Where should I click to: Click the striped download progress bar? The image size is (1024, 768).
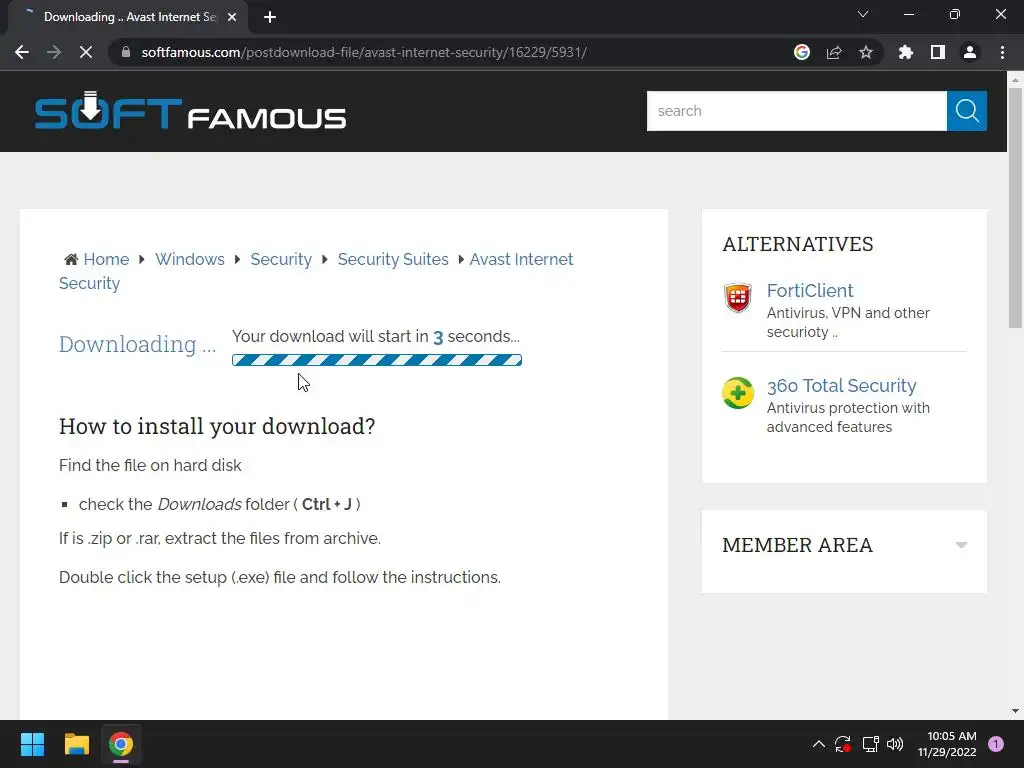pyautogui.click(x=377, y=360)
